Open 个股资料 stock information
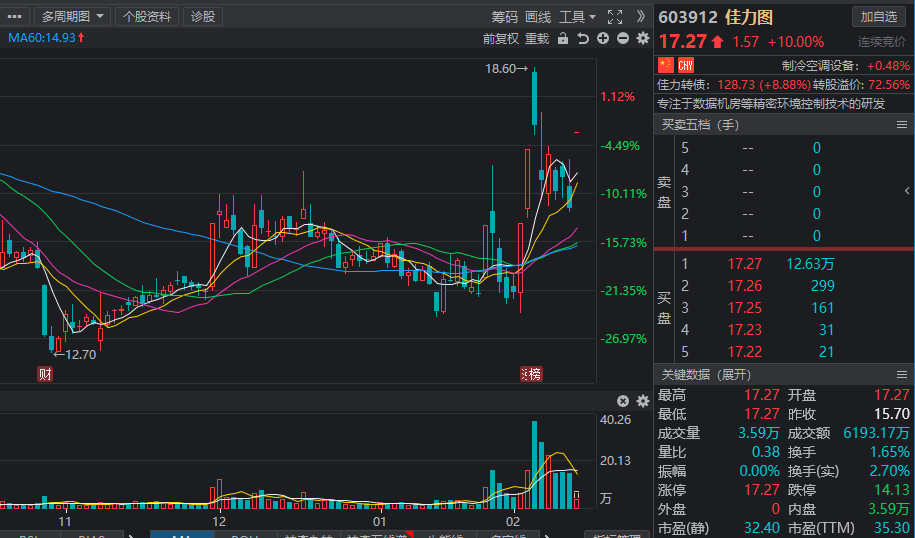Image resolution: width=915 pixels, height=538 pixels. pos(147,16)
